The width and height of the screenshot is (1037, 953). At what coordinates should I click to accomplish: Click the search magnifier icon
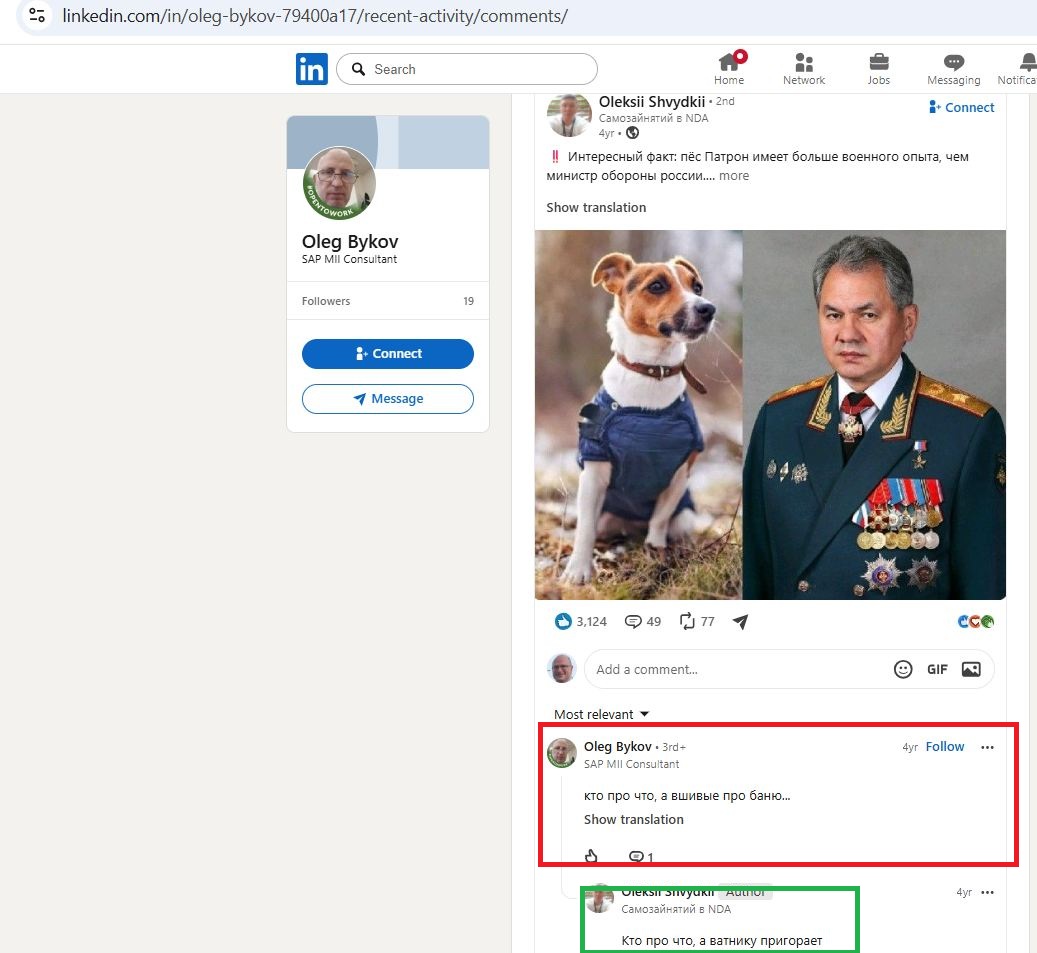(358, 69)
